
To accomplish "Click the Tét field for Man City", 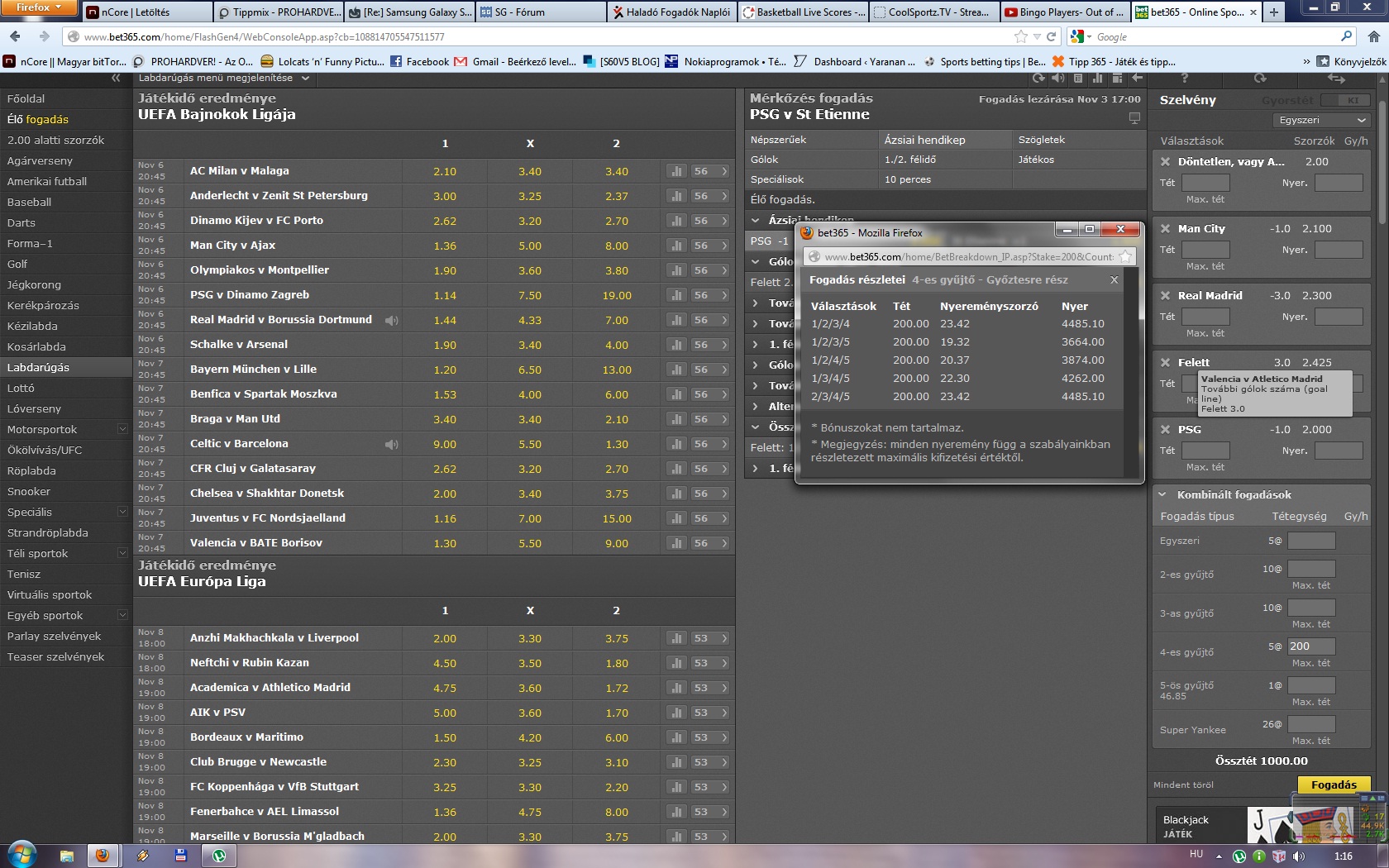I will tap(1205, 250).
